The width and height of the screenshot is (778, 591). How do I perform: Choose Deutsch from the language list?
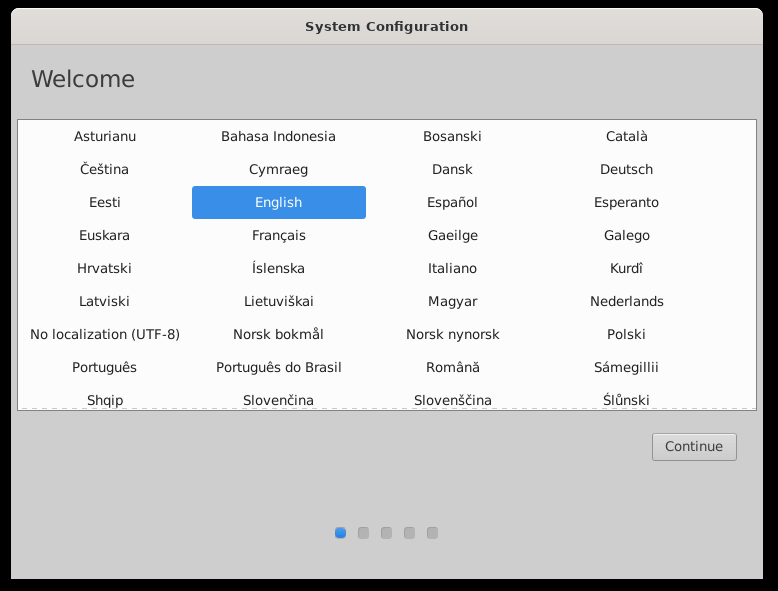point(626,169)
